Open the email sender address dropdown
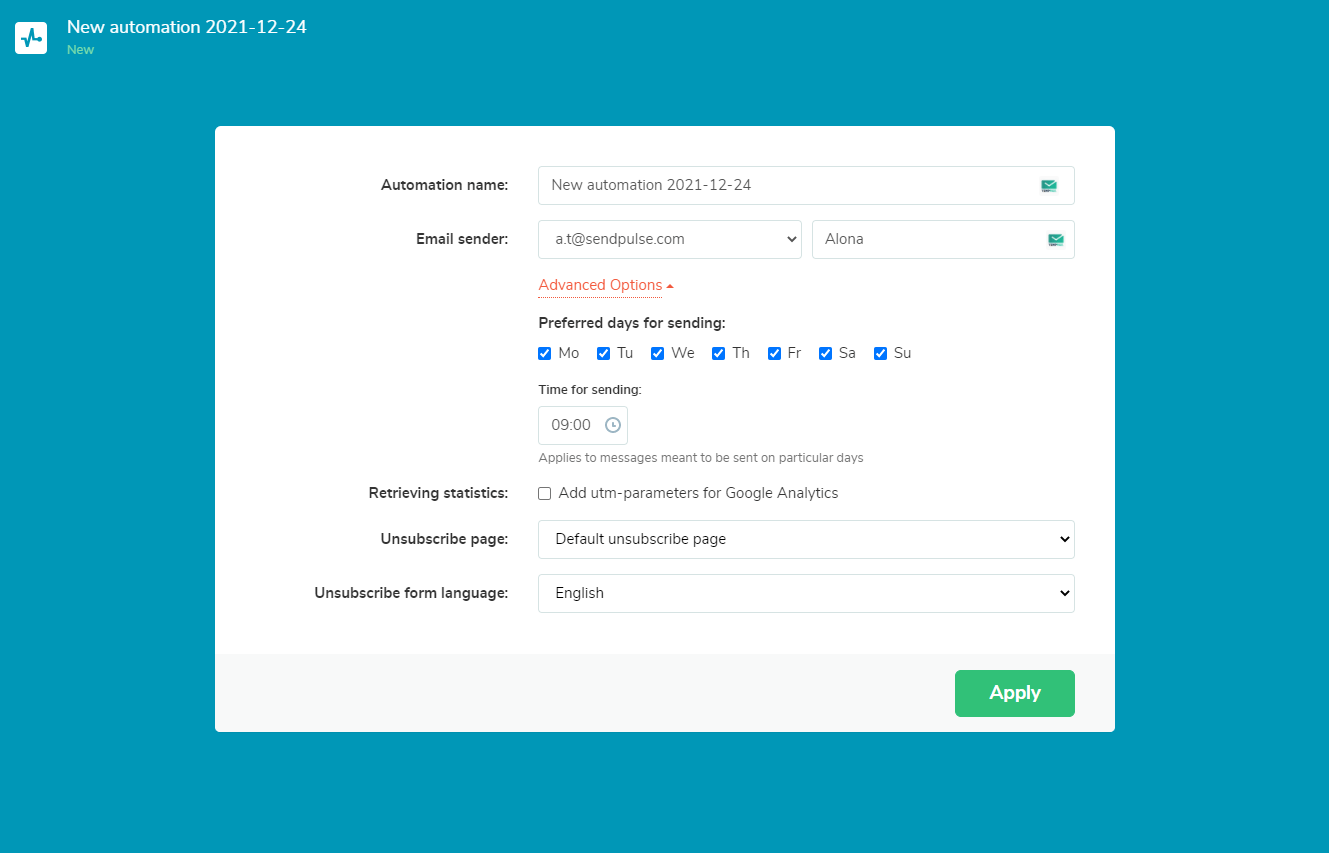 670,239
